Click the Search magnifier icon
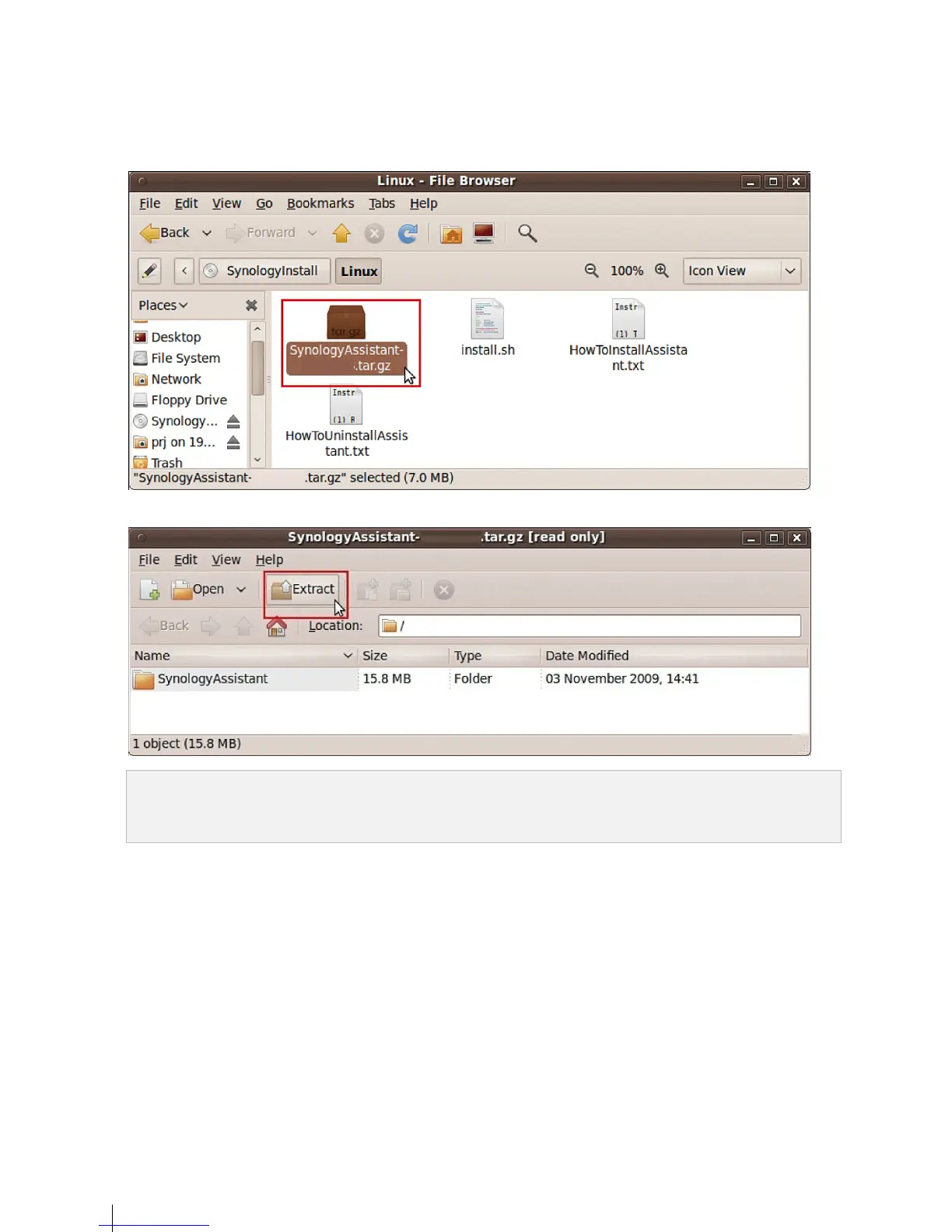952x1232 pixels. pos(527,233)
